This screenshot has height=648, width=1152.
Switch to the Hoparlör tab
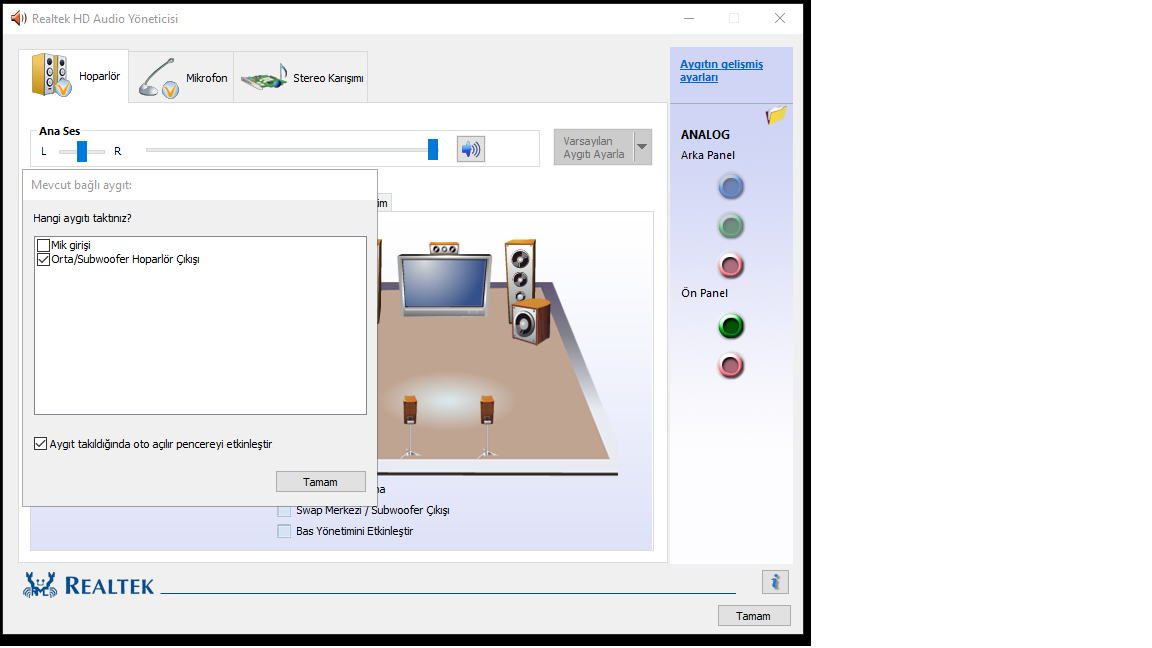[75, 76]
